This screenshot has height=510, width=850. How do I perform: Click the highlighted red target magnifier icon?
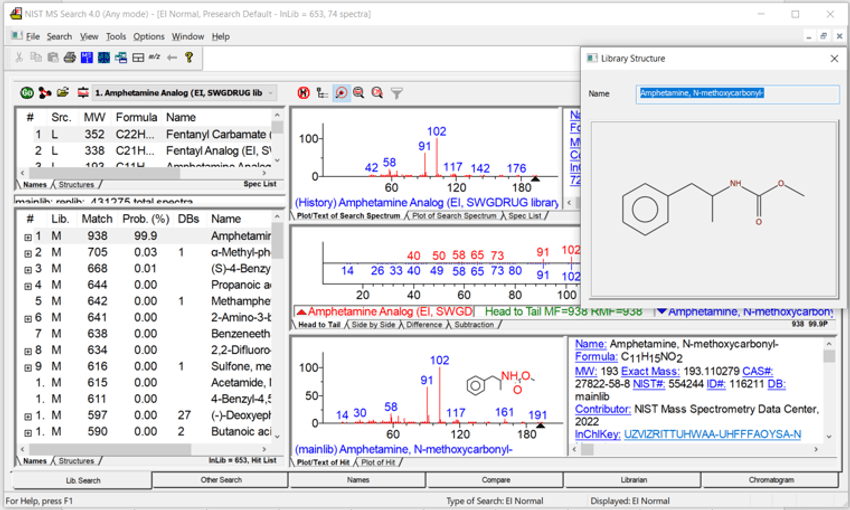coord(341,93)
